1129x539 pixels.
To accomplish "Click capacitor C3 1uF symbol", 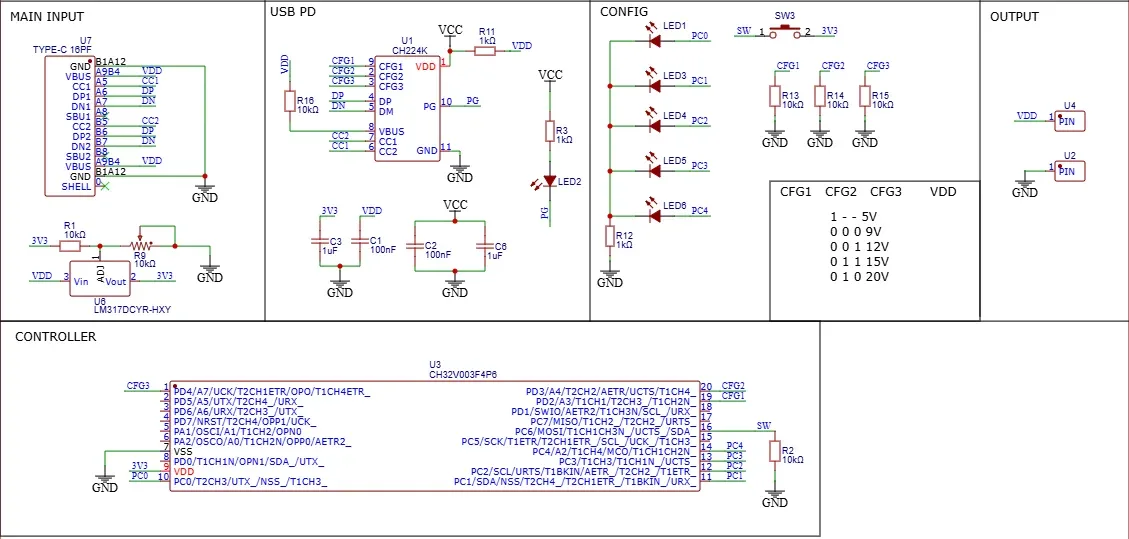I will click(x=320, y=243).
